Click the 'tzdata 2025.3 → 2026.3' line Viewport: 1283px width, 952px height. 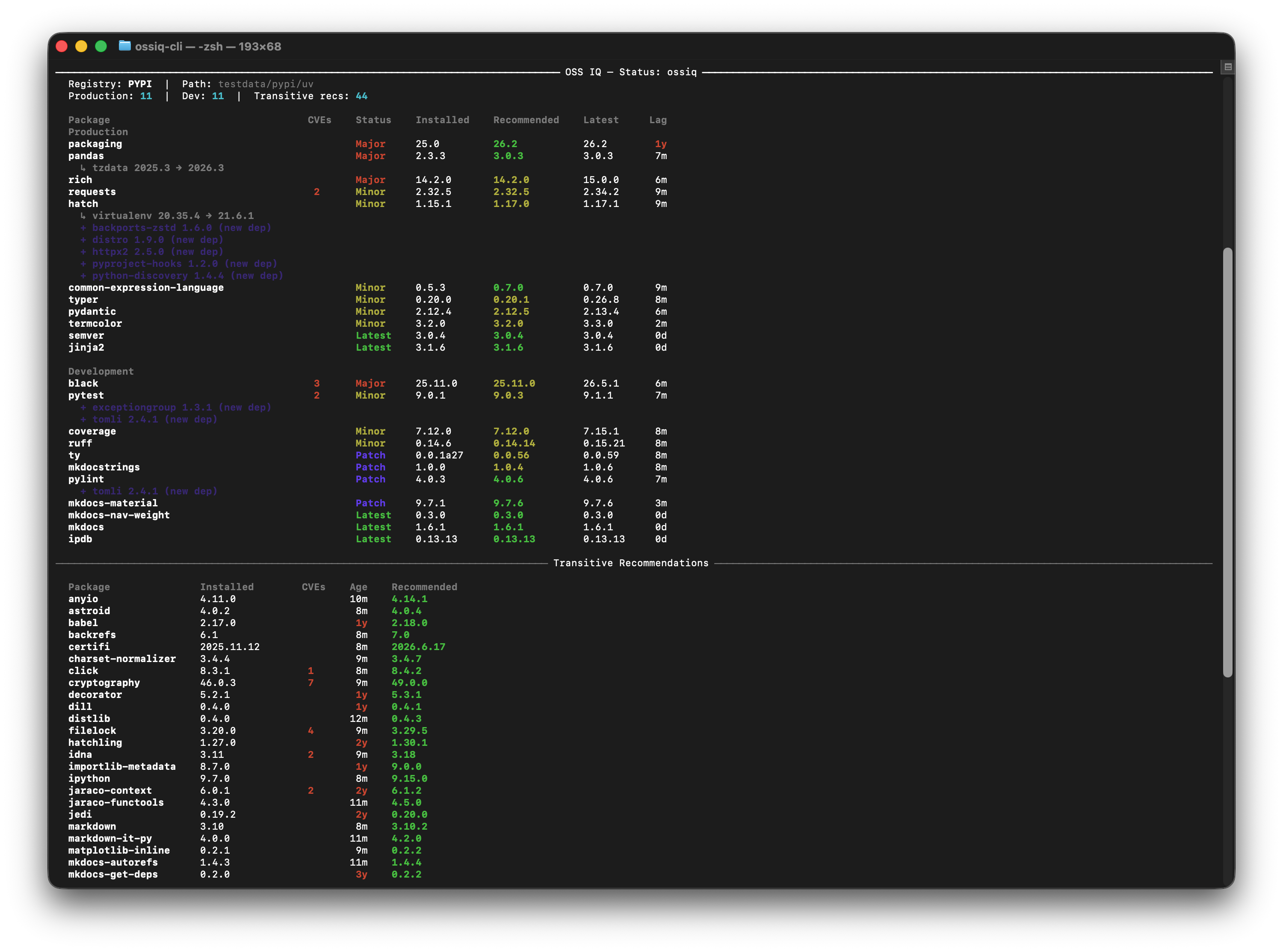tap(152, 168)
